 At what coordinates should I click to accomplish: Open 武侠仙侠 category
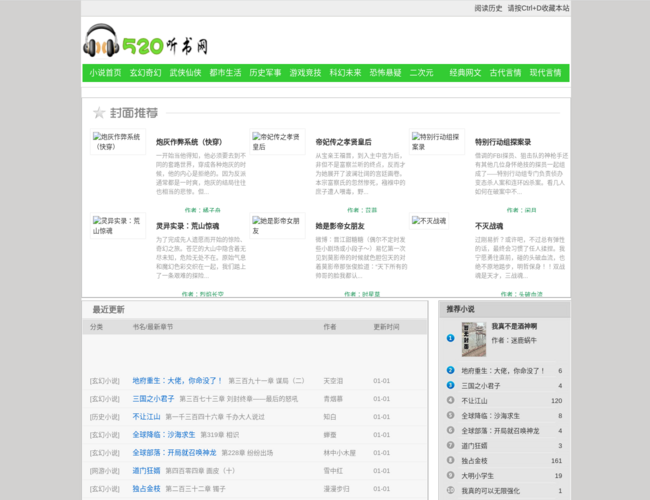(185, 73)
